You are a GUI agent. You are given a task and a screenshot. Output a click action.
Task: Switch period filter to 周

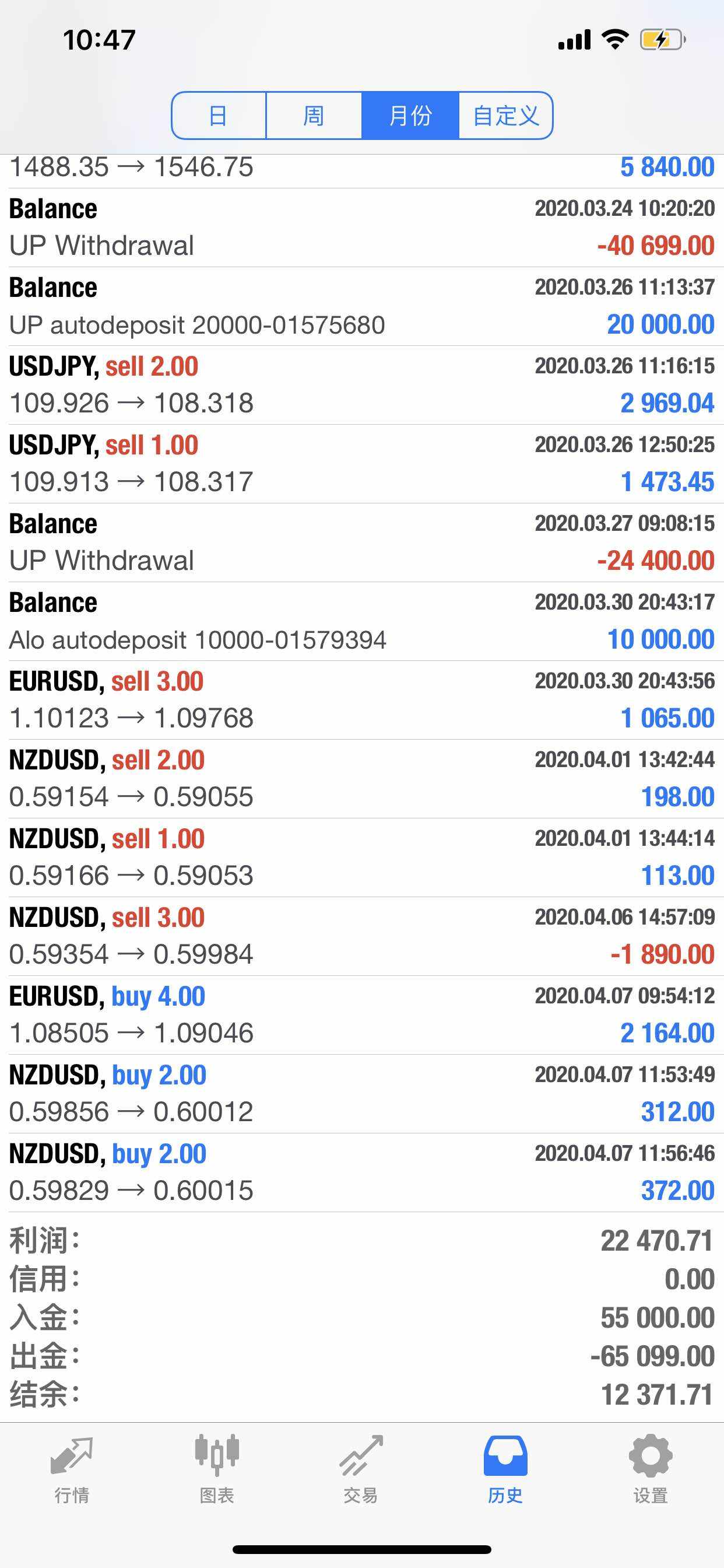tap(314, 116)
